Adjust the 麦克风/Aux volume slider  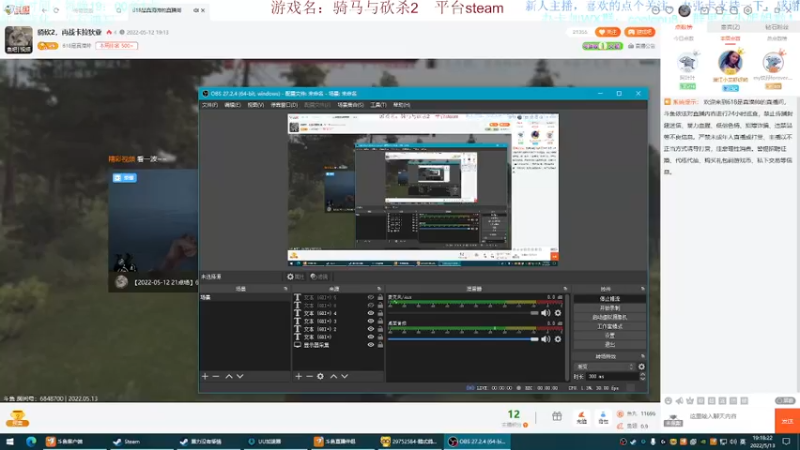(x=463, y=313)
